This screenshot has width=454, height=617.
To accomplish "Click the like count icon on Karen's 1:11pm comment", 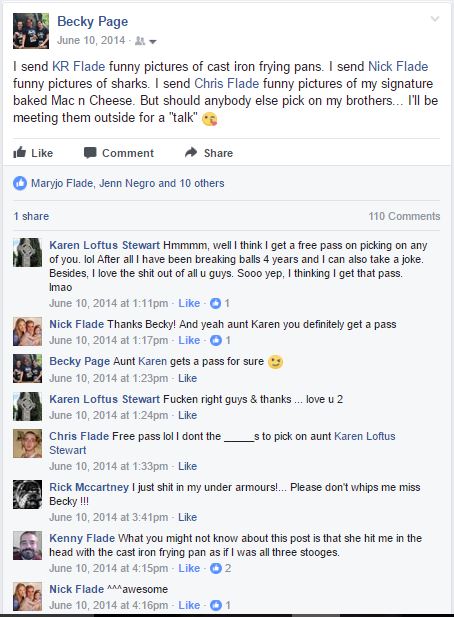I will tap(216, 303).
